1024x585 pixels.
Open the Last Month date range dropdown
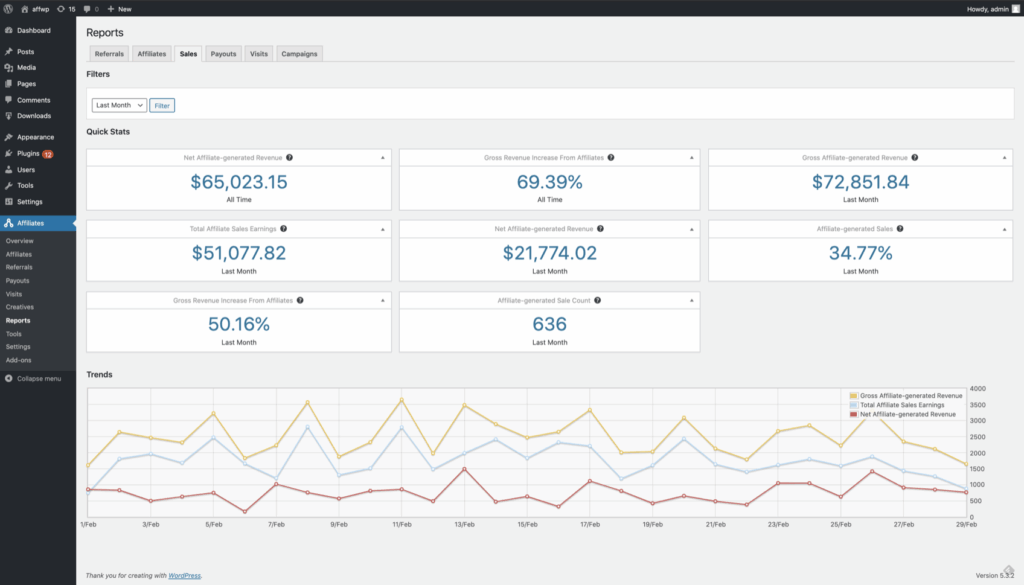click(x=118, y=103)
